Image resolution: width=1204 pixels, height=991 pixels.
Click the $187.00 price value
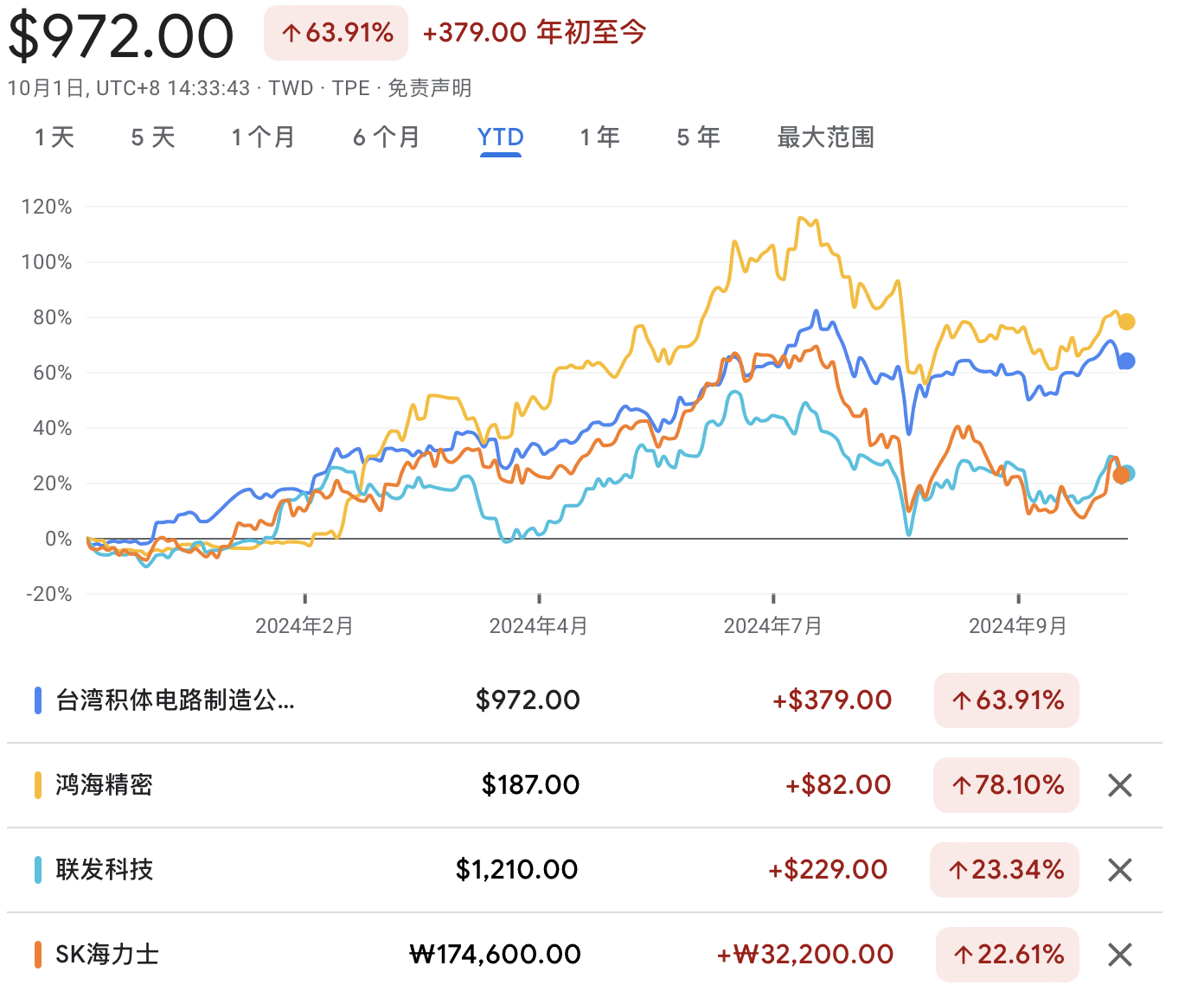[530, 785]
